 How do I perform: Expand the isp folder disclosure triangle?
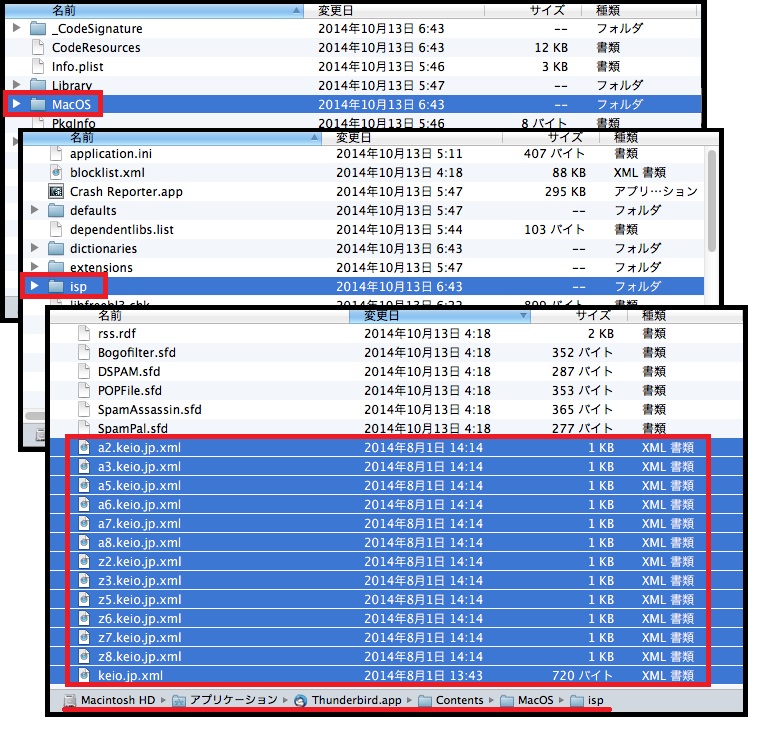35,287
